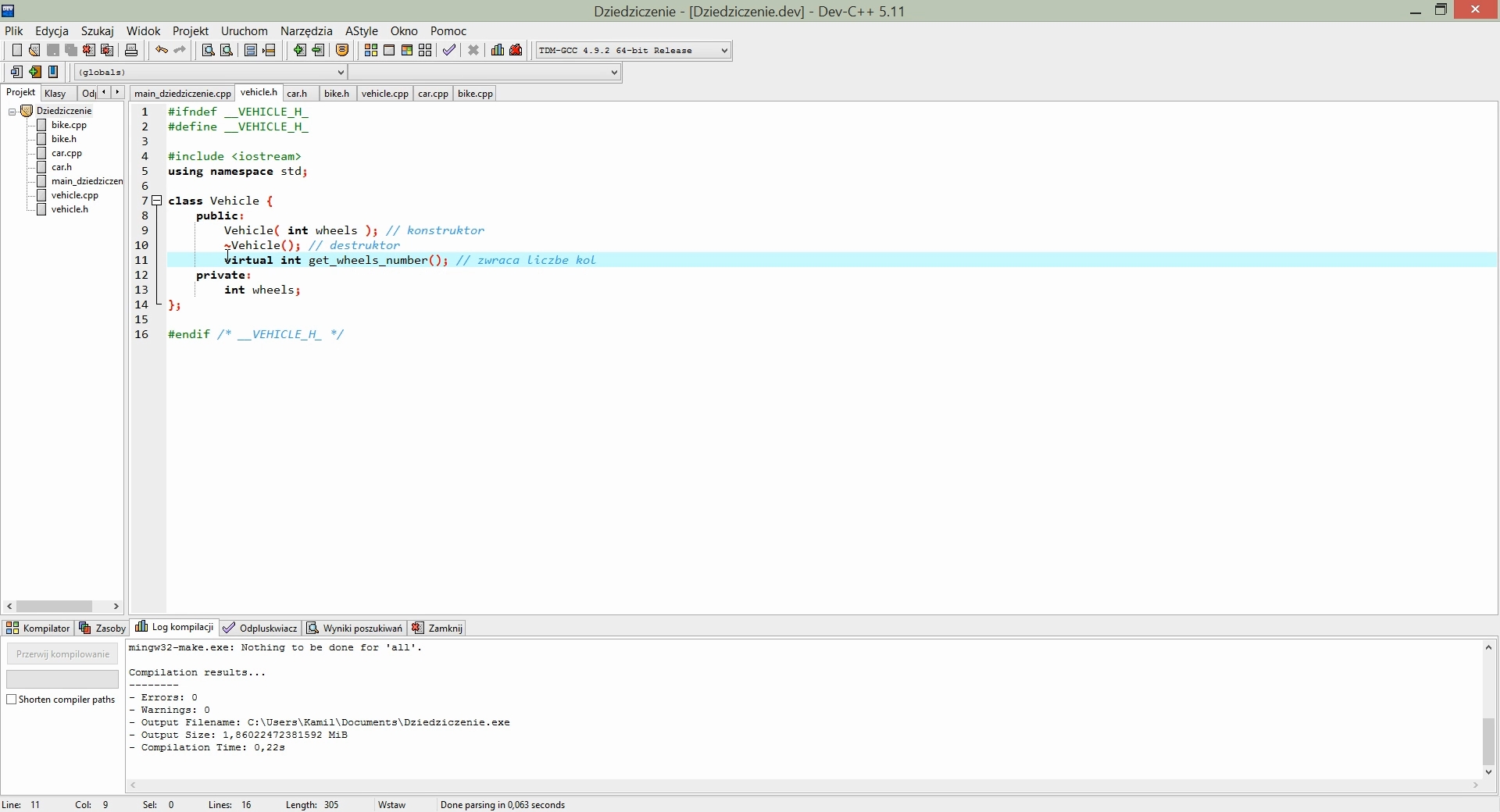The height and width of the screenshot is (812, 1500).
Task: Select bike.h in the project tree
Action: pos(64,139)
